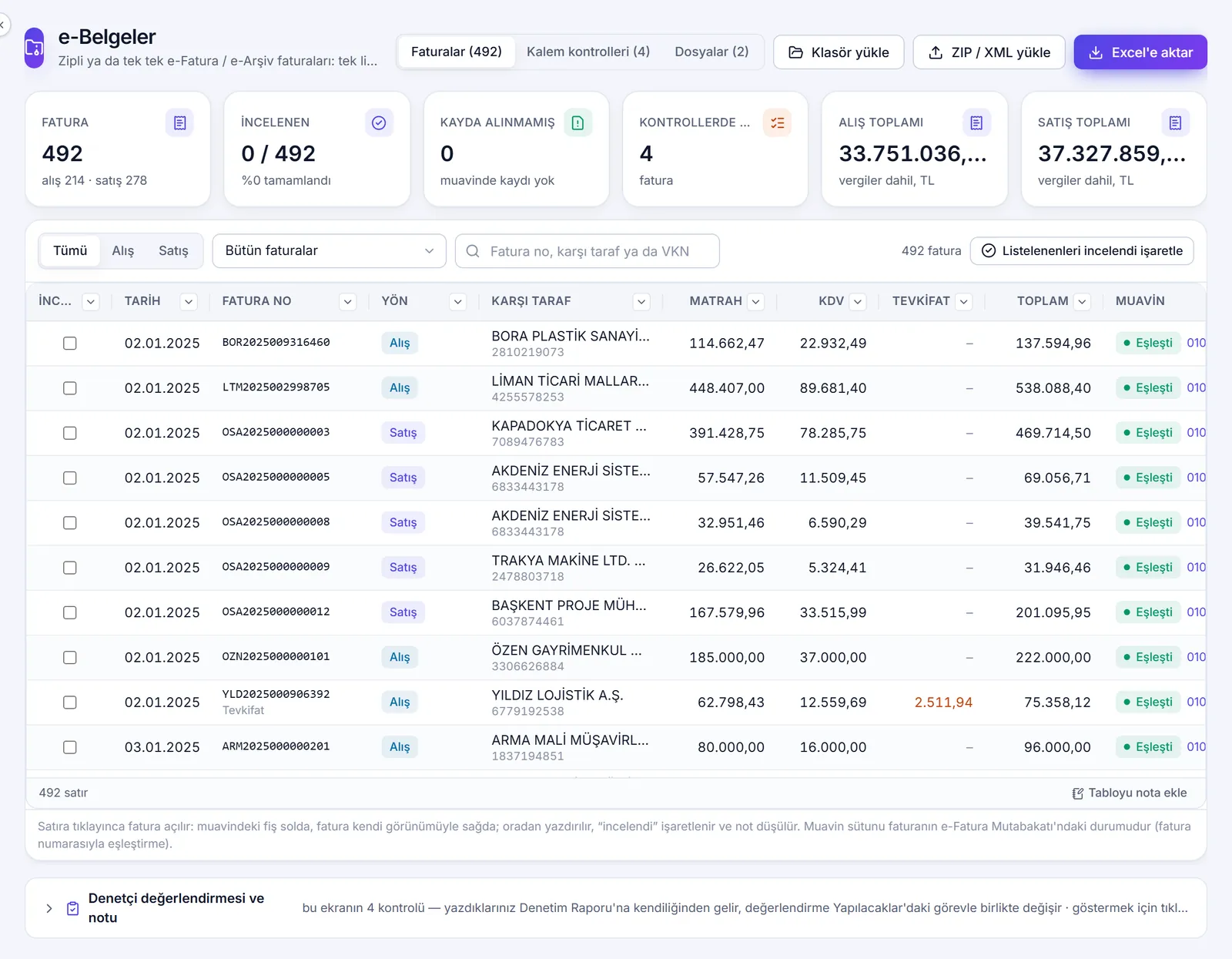The image size is (1232, 959).
Task: Open the KDV column filter chevron
Action: [858, 302]
